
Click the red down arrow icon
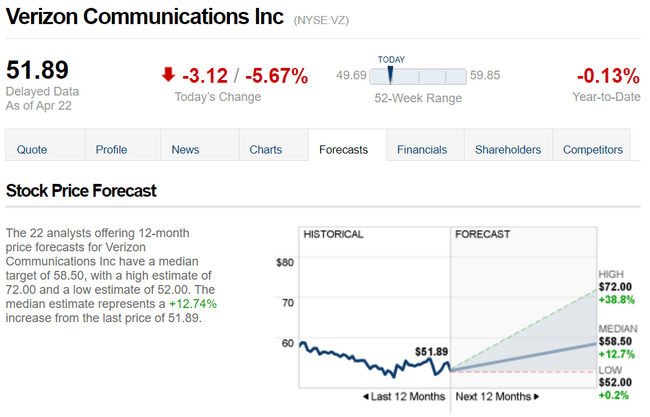pyautogui.click(x=168, y=74)
